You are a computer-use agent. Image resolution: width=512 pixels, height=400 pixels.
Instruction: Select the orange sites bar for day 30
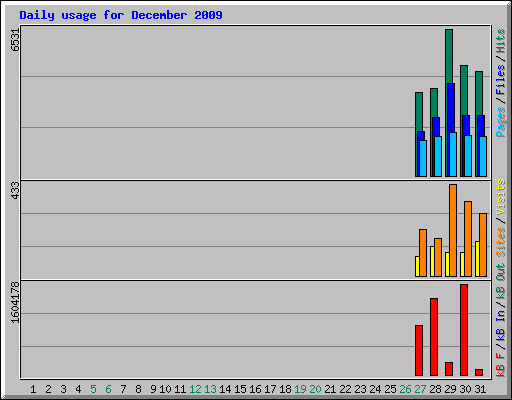pyautogui.click(x=468, y=239)
